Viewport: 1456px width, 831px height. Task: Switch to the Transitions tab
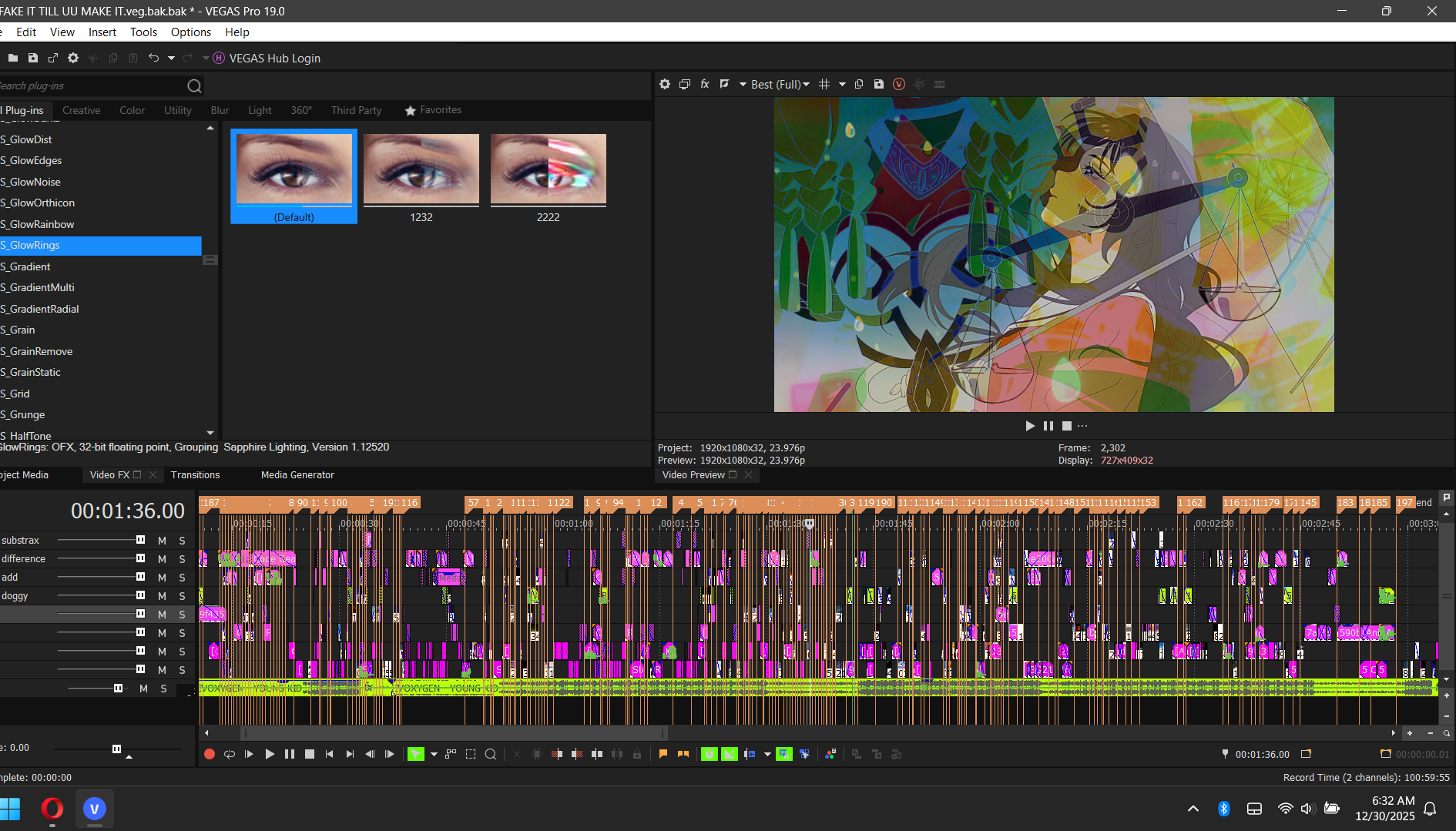point(195,474)
